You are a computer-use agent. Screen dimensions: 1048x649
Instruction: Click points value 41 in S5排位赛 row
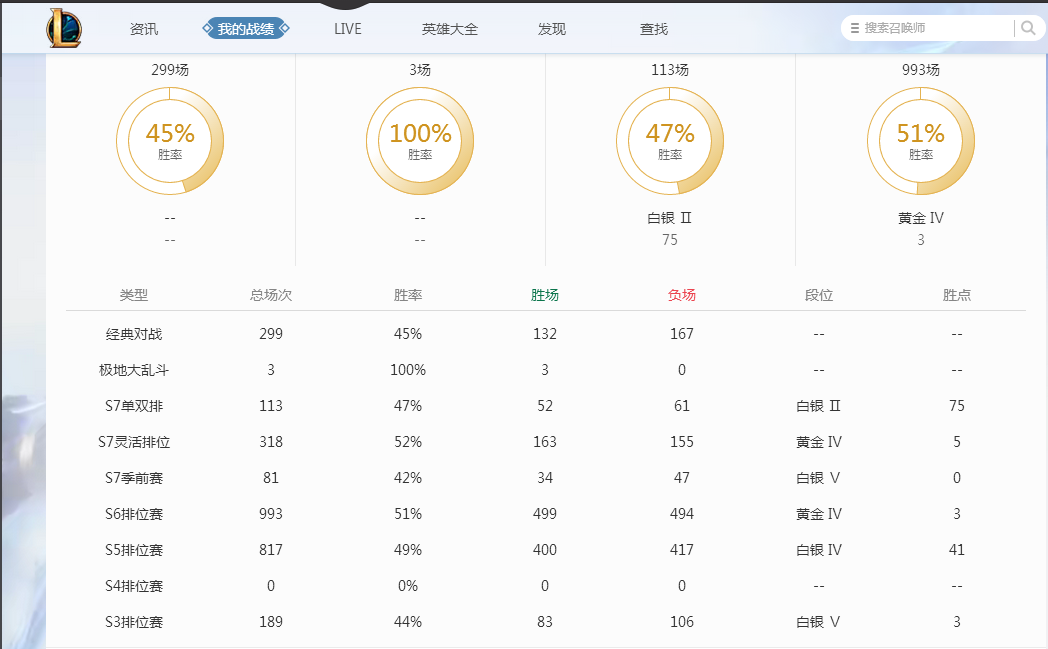[956, 550]
